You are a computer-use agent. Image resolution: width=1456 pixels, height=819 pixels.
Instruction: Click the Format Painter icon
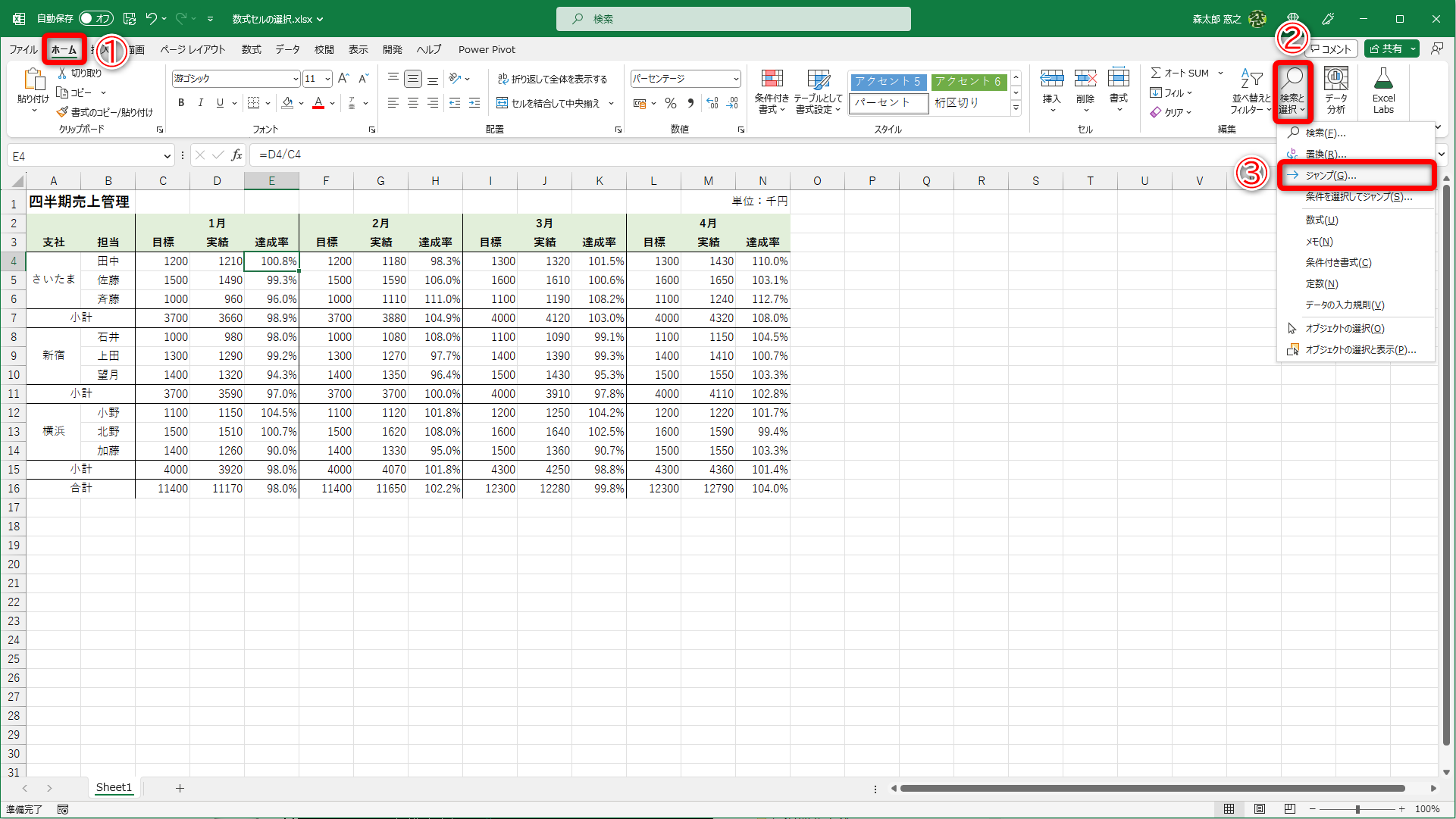[63, 112]
